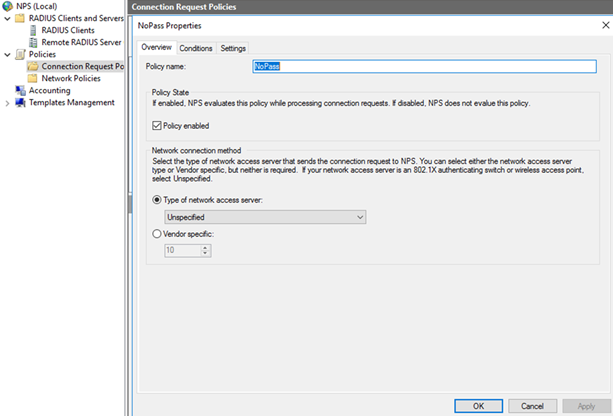Uncheck the Policy enabled checkbox
The image size is (613, 416).
coord(156,125)
